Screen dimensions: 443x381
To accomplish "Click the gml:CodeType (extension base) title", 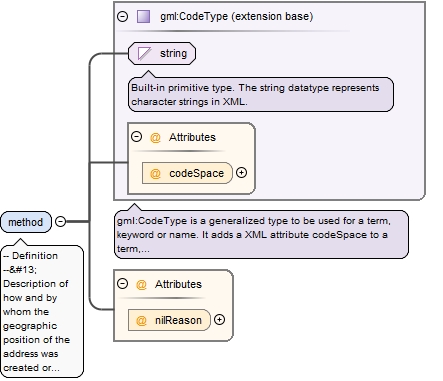I will pos(236,16).
